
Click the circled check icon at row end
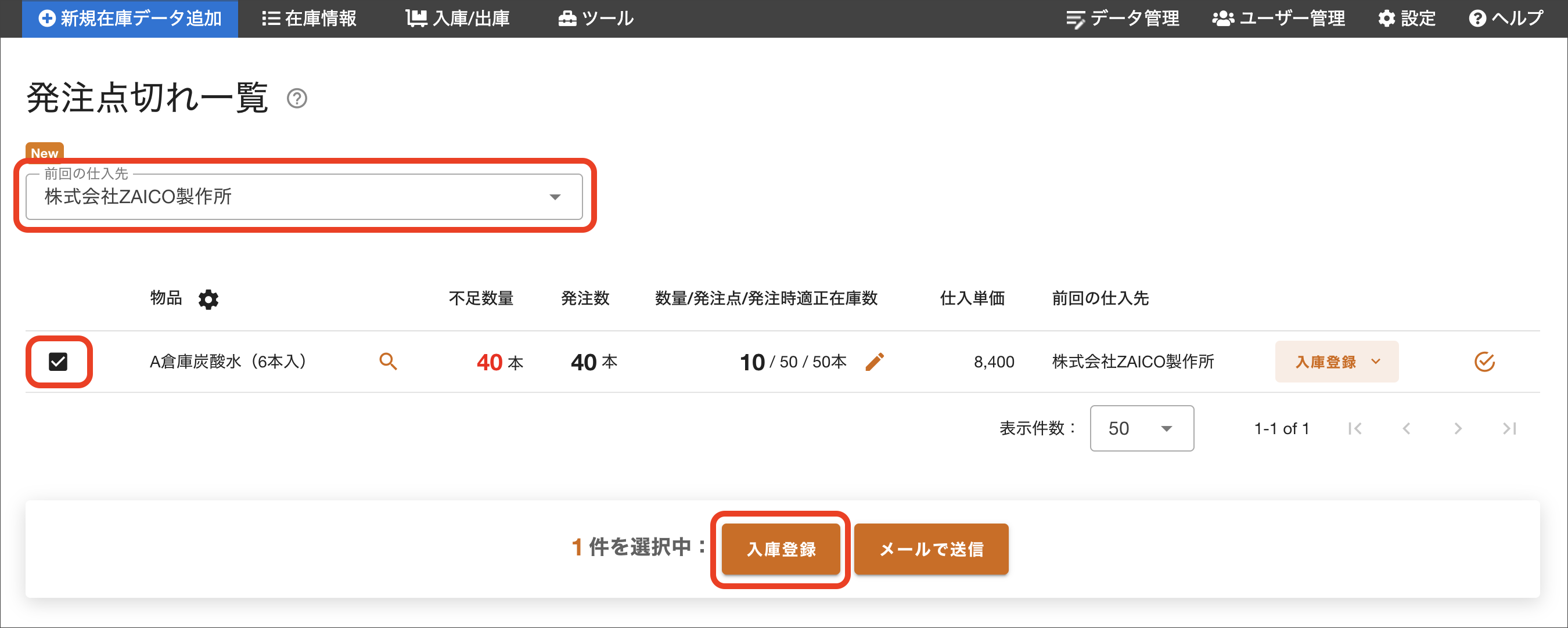tap(1484, 361)
